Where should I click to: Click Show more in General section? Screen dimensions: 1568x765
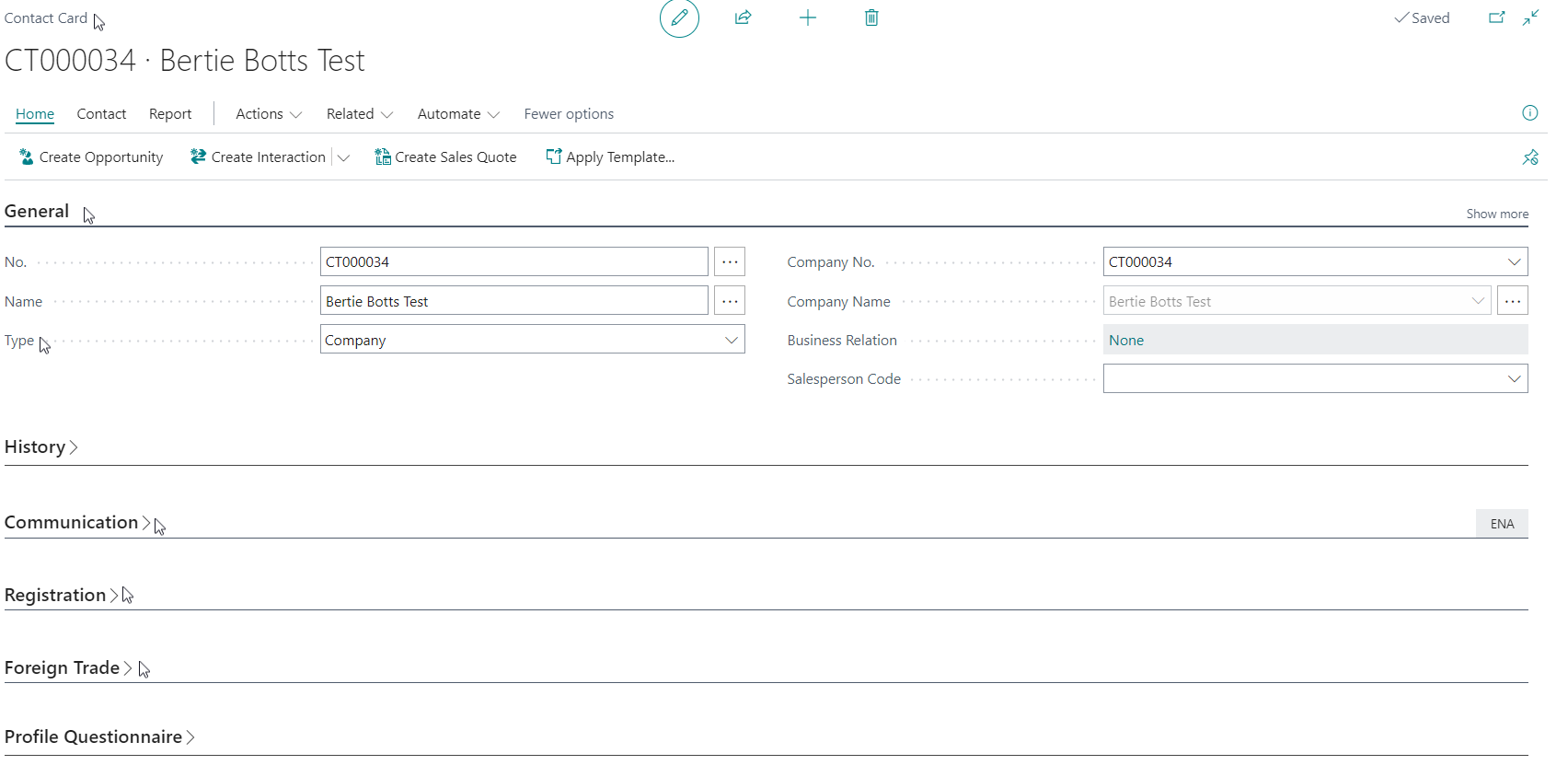[x=1497, y=214]
